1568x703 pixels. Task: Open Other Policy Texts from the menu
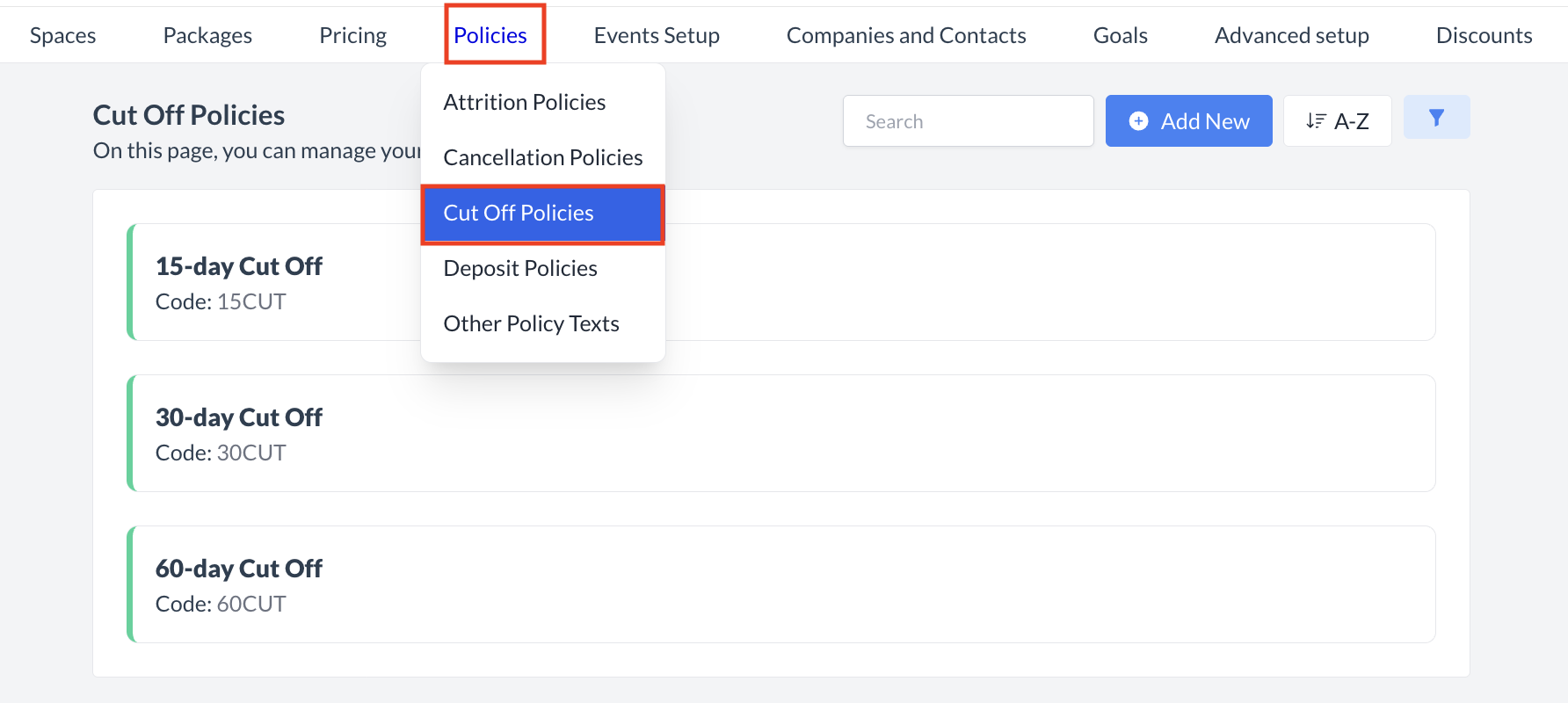[531, 323]
